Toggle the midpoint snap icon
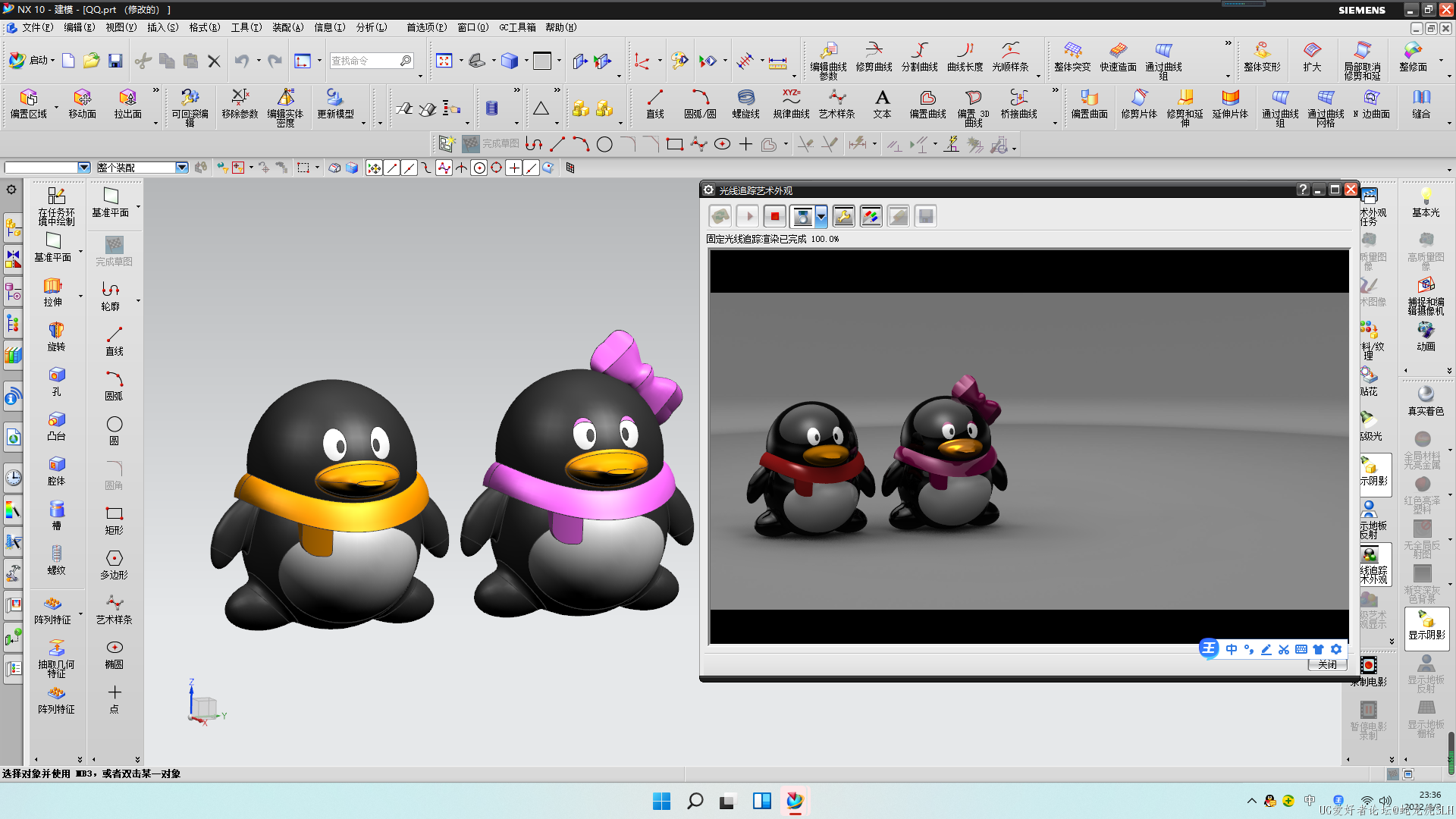 409,168
